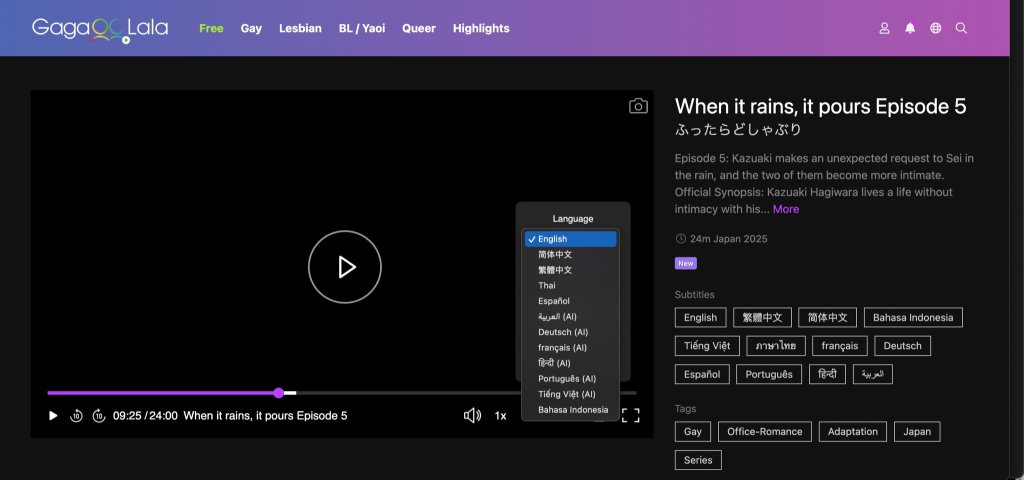
Task: Take a screenshot with the camera icon
Action: point(638,107)
